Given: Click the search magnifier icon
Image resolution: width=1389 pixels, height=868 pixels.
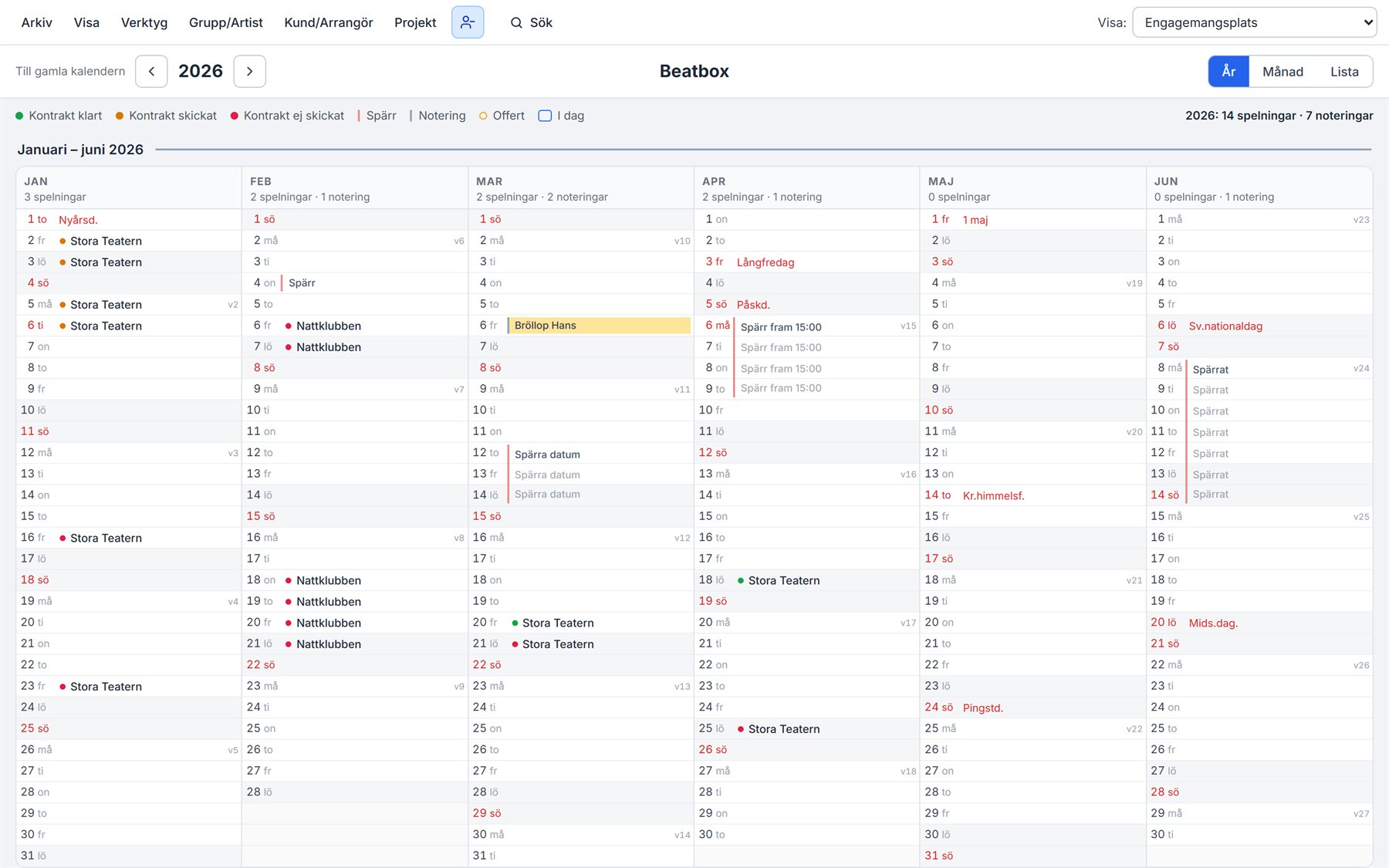Looking at the screenshot, I should tap(516, 23).
